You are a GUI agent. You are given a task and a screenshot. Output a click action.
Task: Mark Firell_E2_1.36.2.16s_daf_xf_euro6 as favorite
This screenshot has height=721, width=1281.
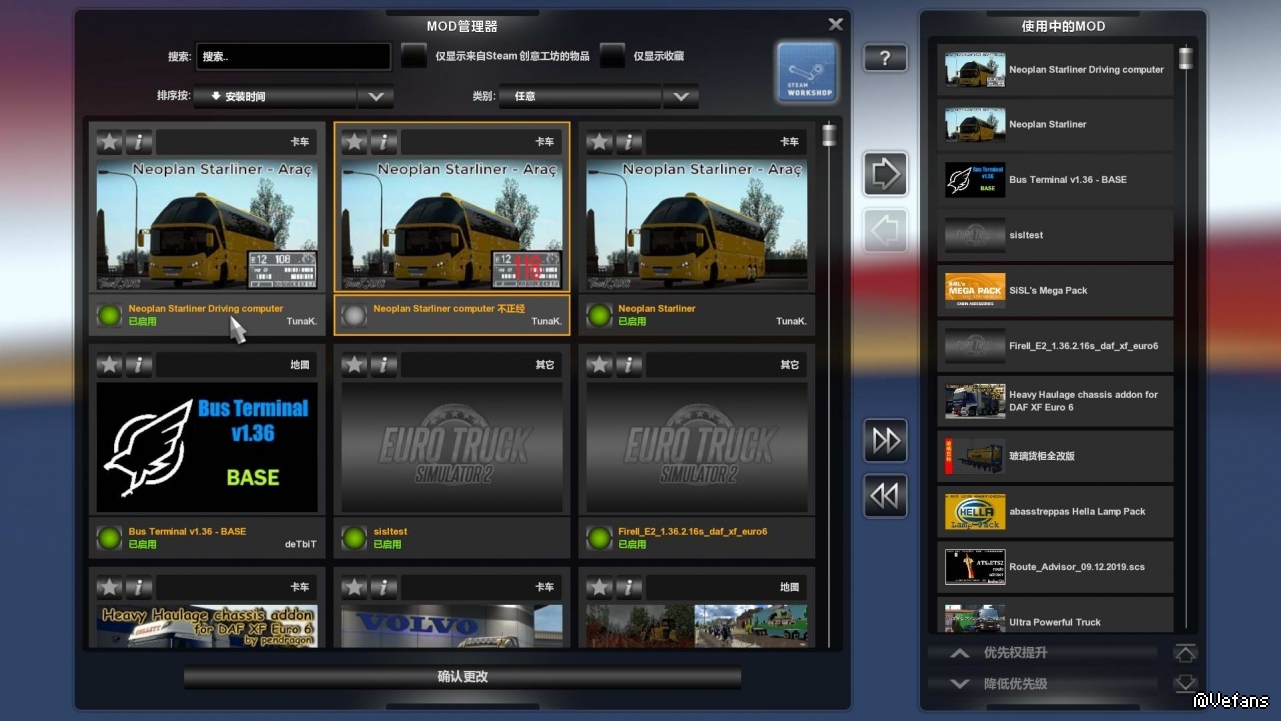click(599, 365)
